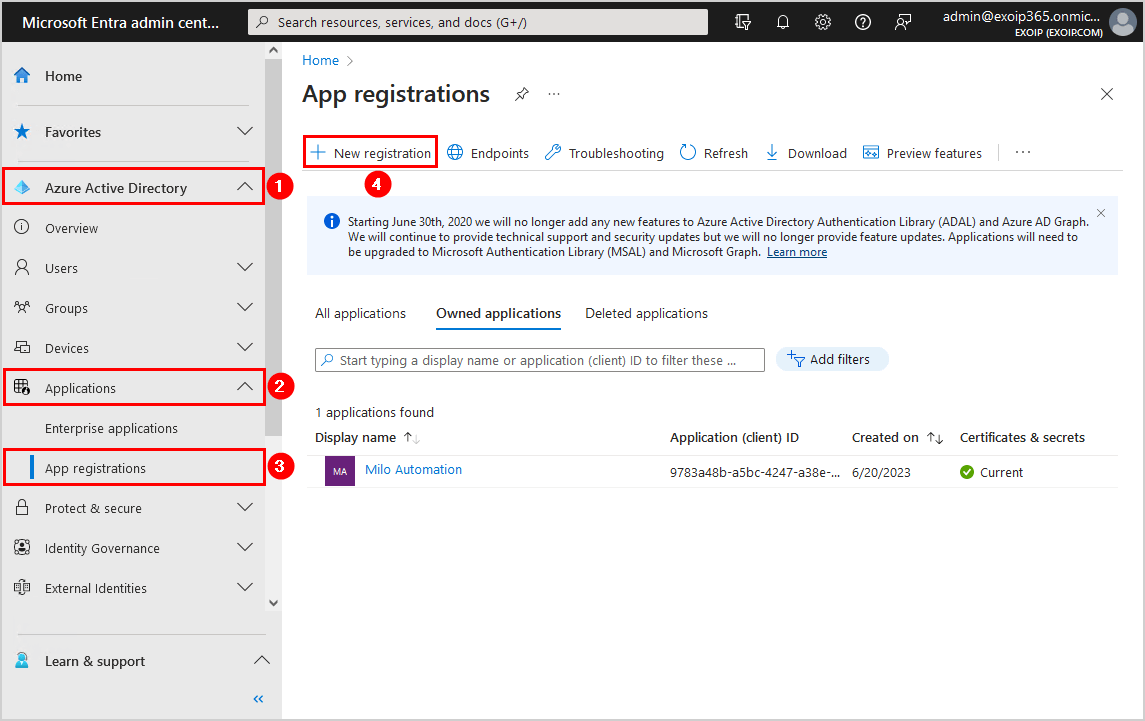Click the Add filters control
This screenshot has height=721, width=1145.
coord(832,359)
